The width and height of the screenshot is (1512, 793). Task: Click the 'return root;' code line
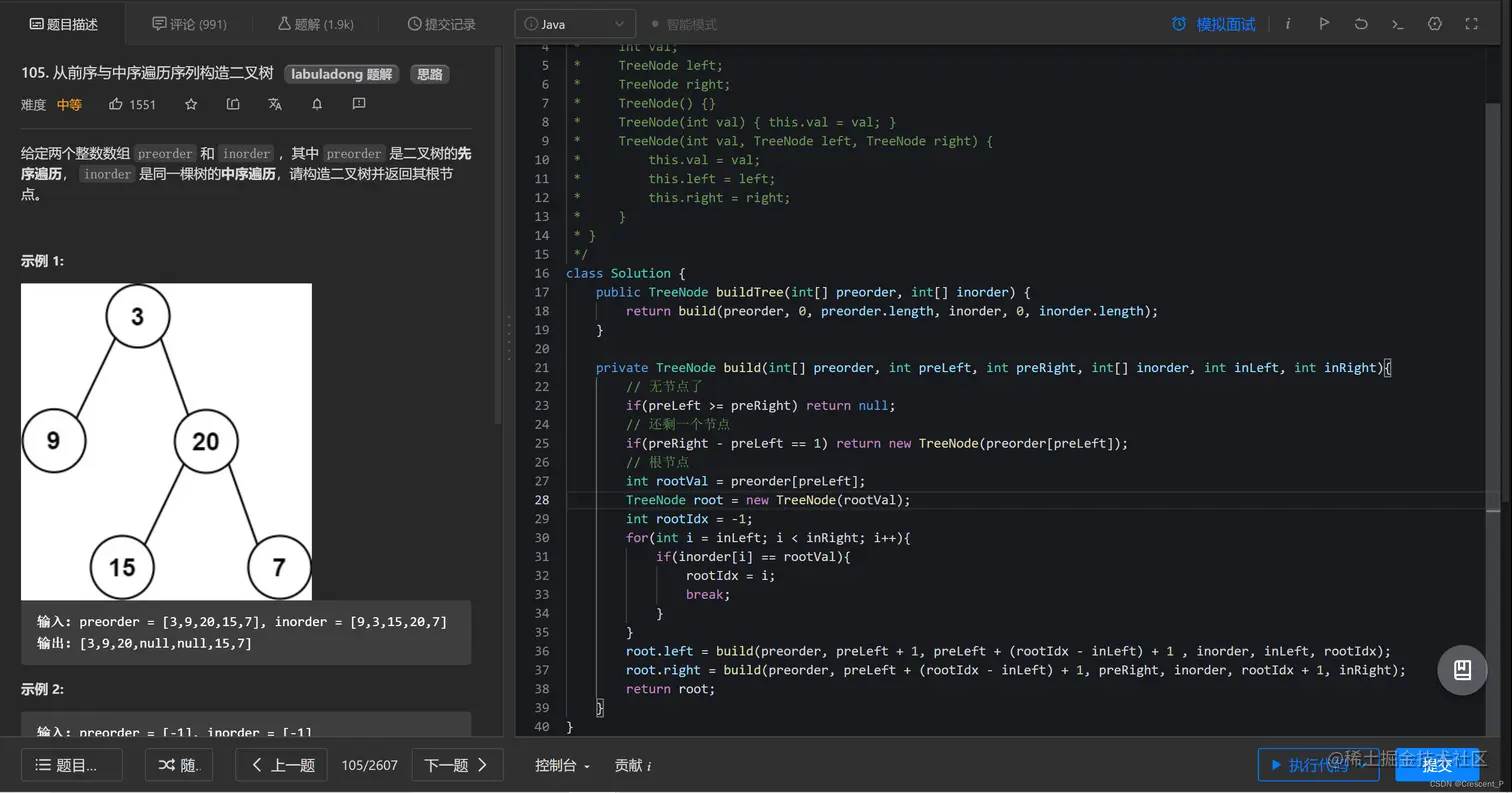tap(670, 689)
